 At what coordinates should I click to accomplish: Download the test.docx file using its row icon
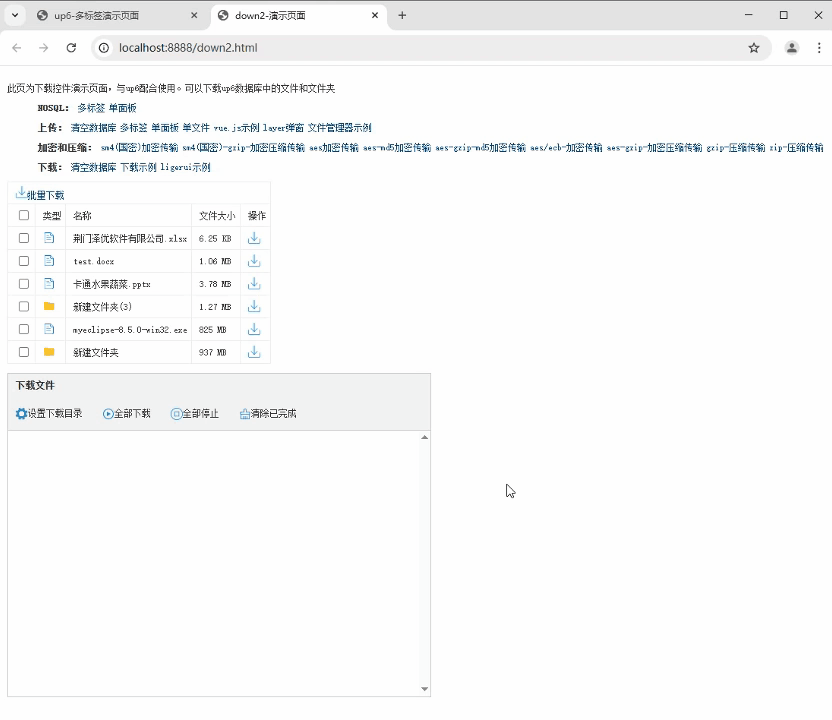tap(254, 261)
